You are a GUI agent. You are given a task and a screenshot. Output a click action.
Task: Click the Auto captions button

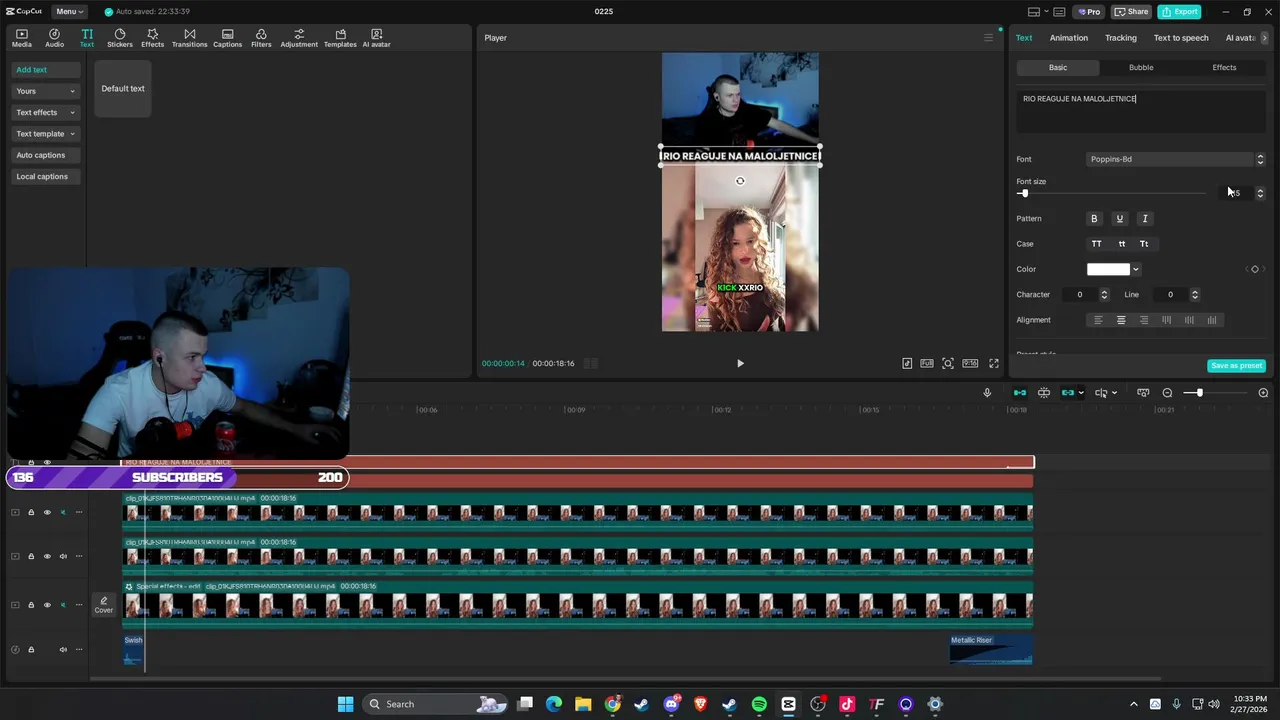click(46, 155)
